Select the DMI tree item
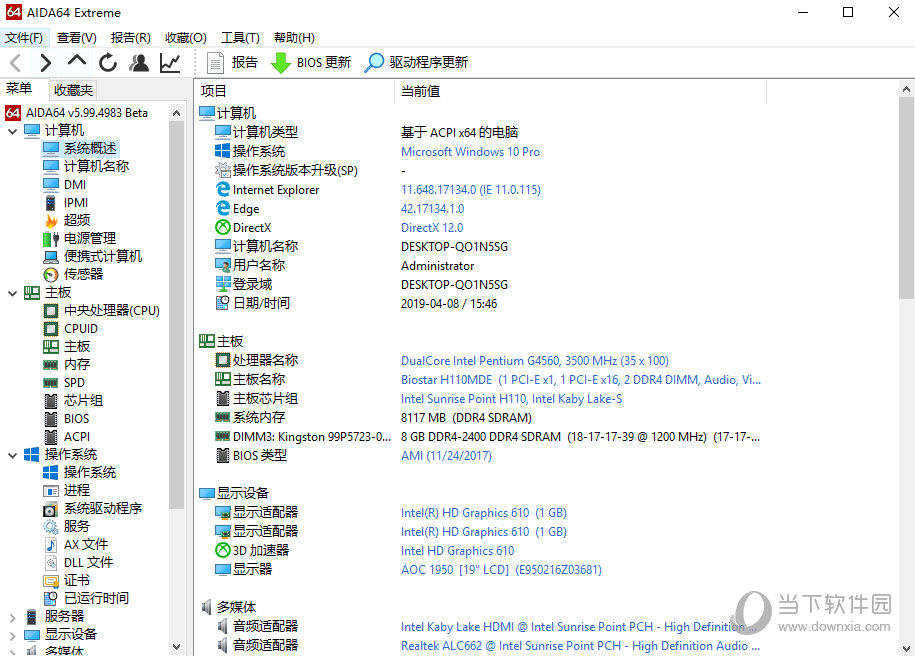915x656 pixels. point(65,184)
